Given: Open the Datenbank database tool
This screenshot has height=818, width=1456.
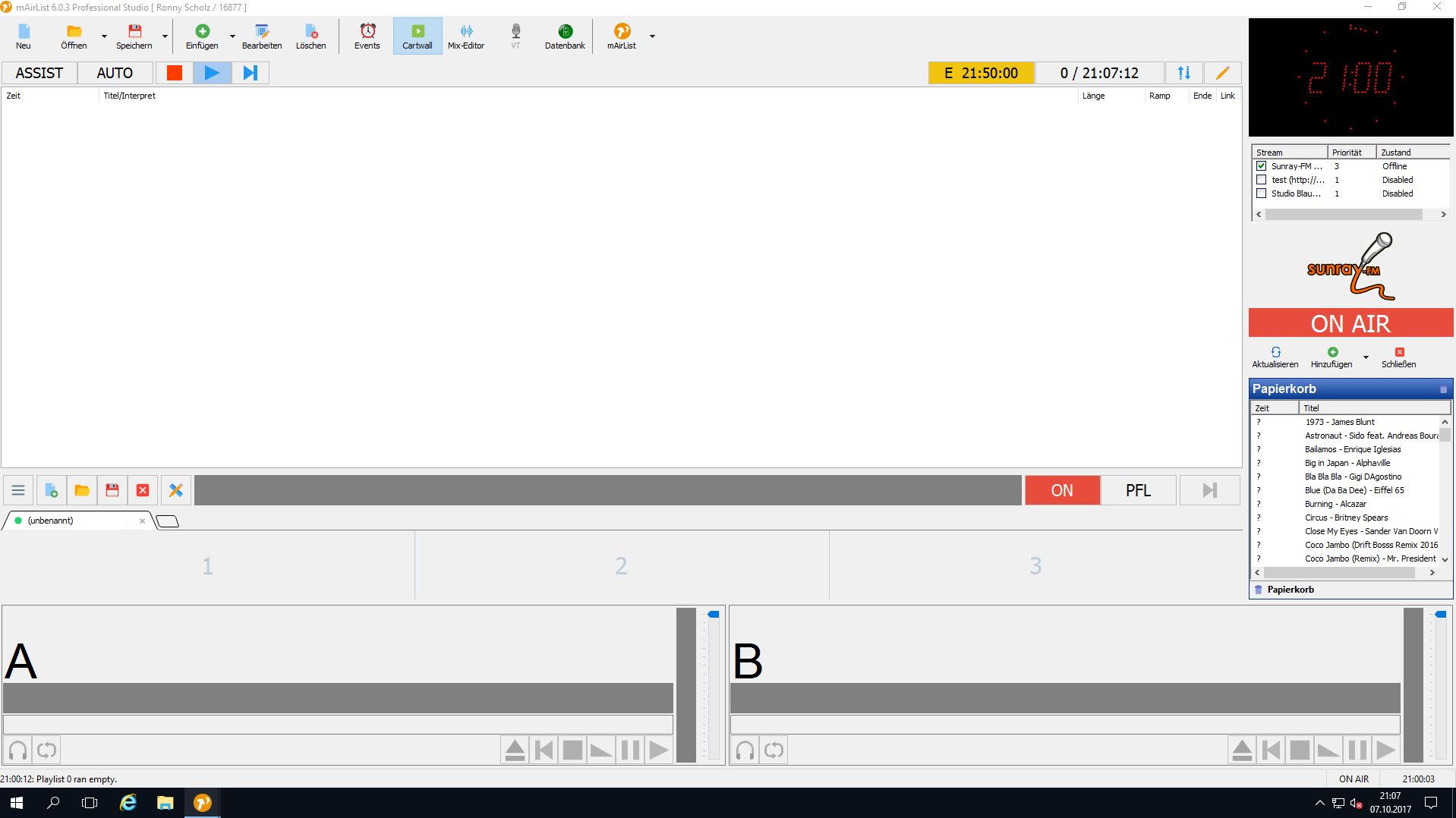Looking at the screenshot, I should click(x=565, y=36).
